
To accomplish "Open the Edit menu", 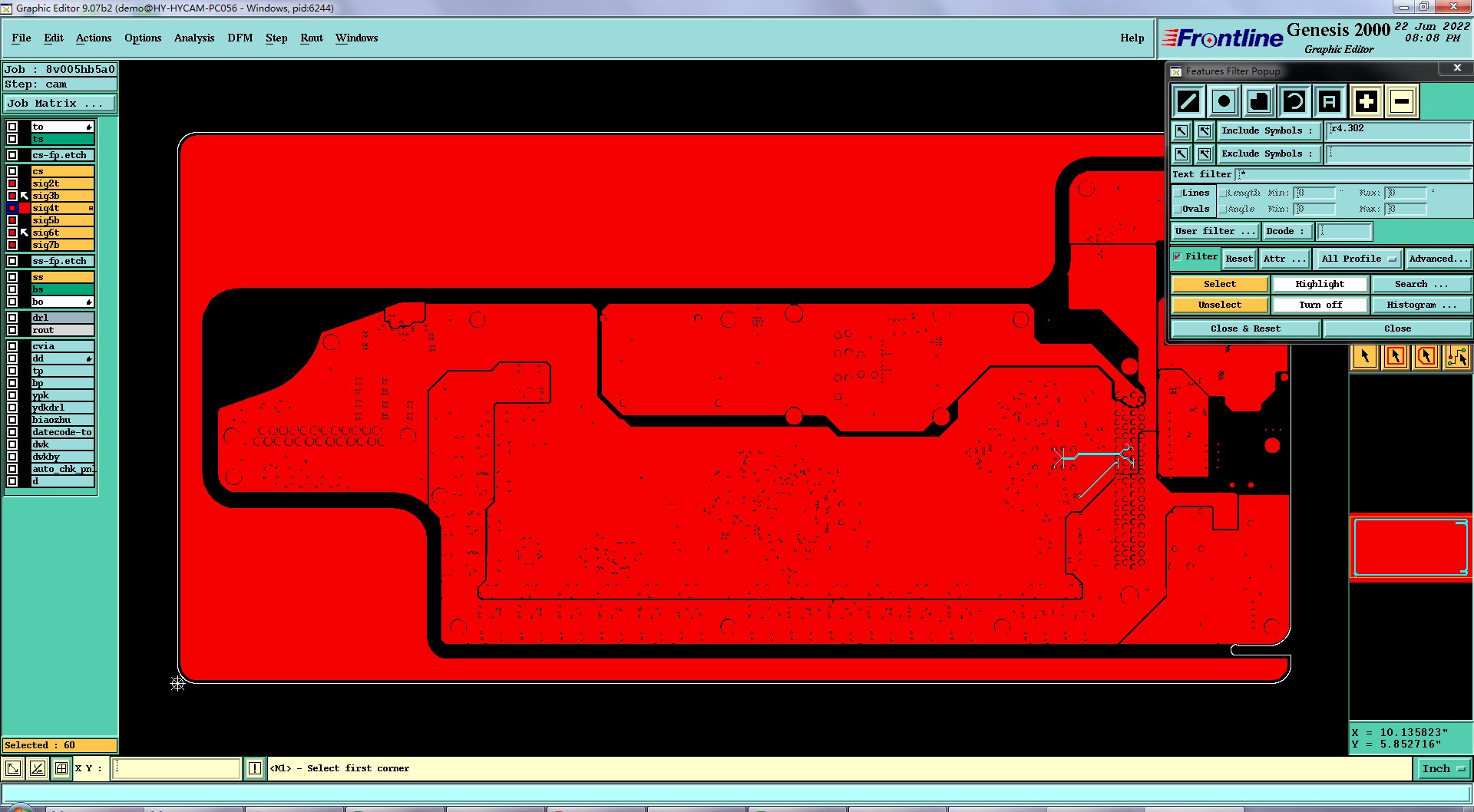I will [x=54, y=38].
